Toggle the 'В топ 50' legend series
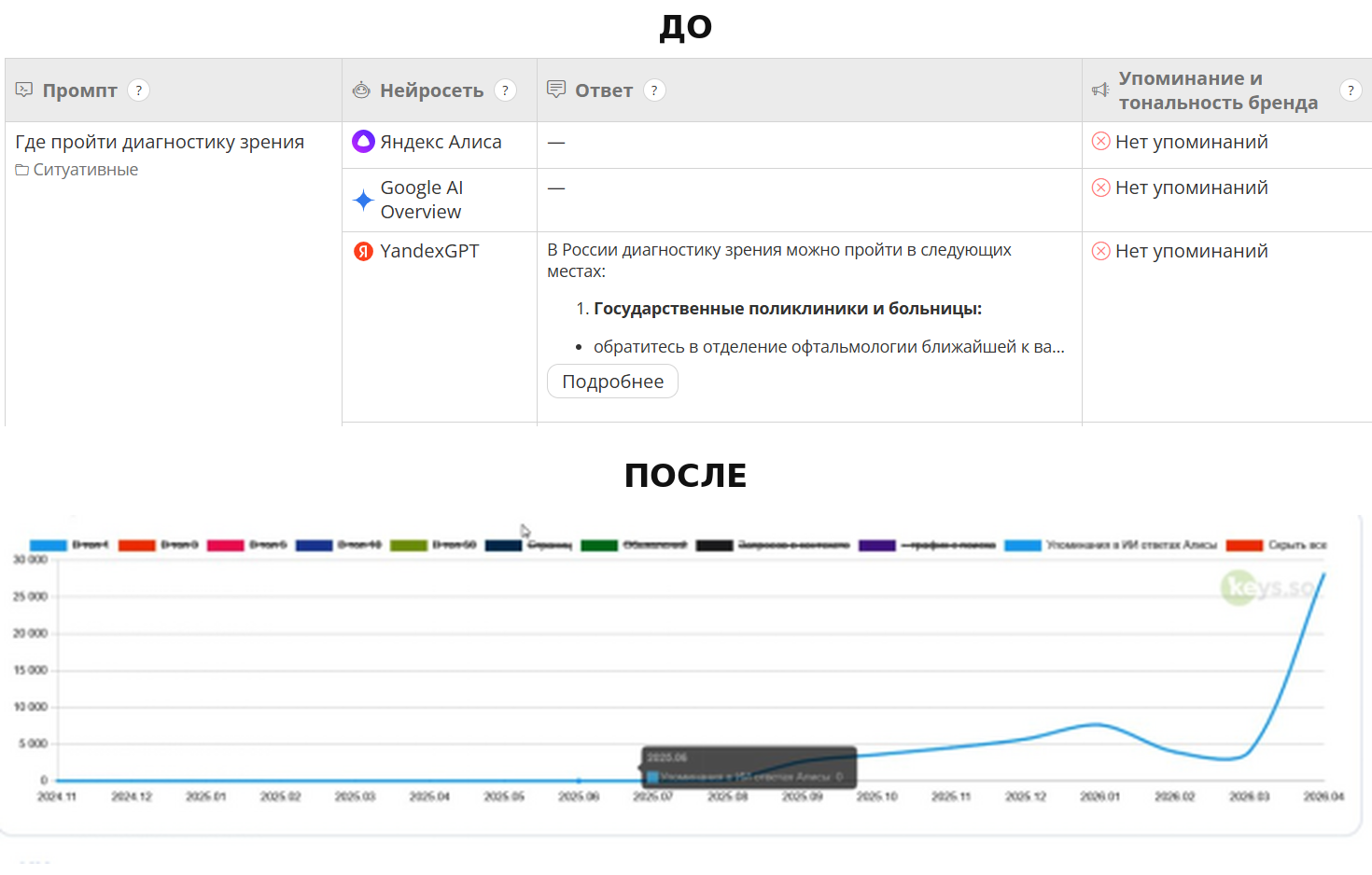 tap(434, 545)
